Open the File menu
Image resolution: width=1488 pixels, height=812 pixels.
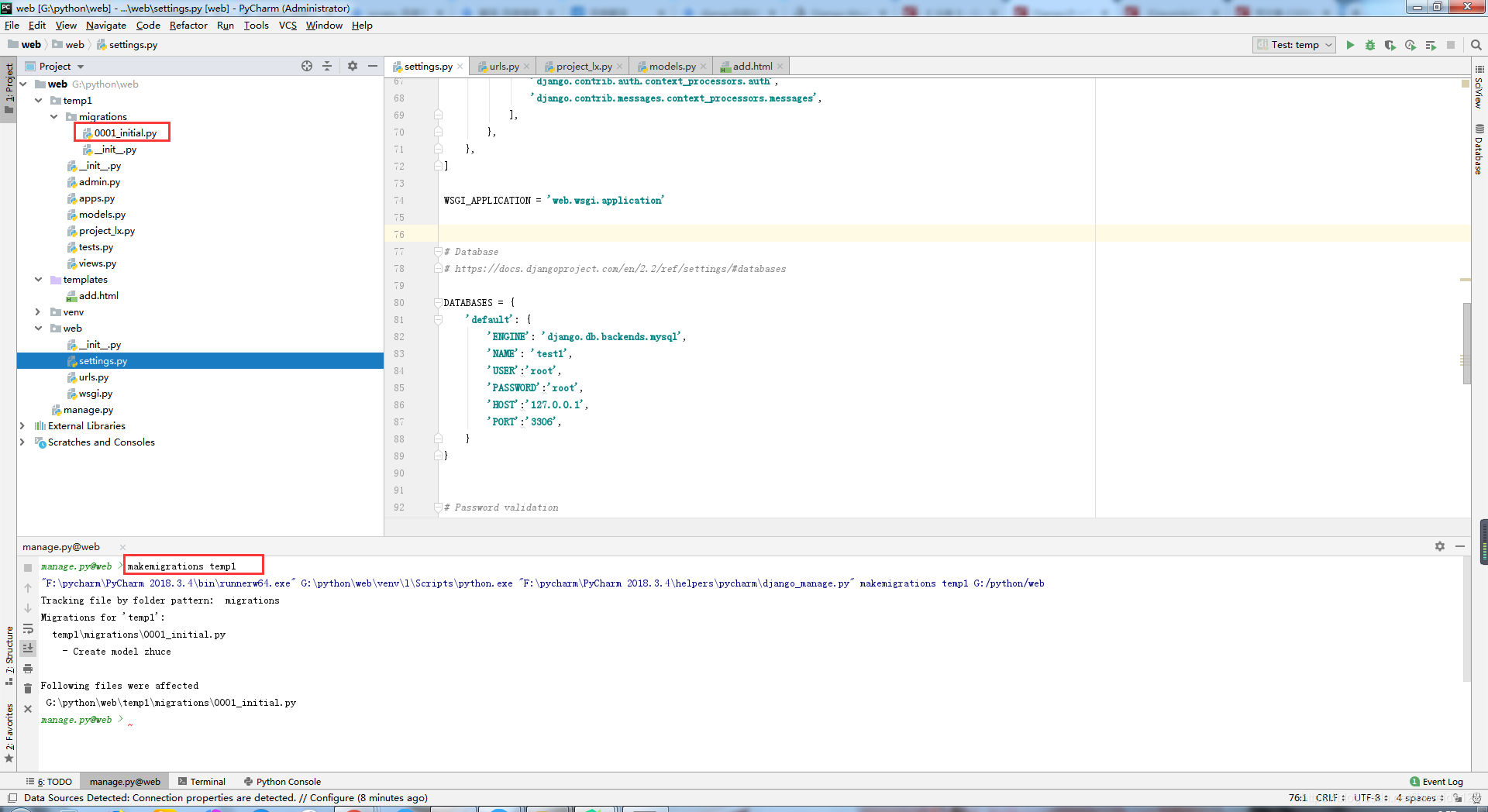pos(12,25)
